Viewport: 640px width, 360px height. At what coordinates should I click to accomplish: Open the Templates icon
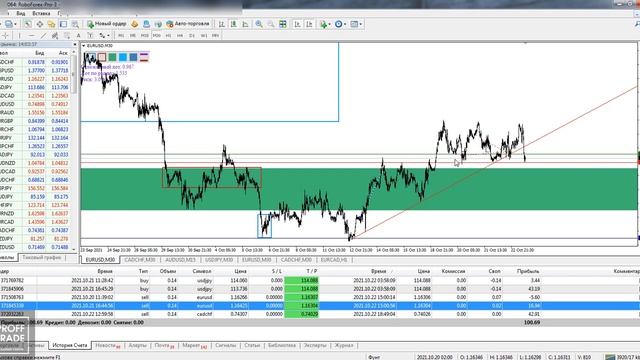pyautogui.click(x=354, y=24)
